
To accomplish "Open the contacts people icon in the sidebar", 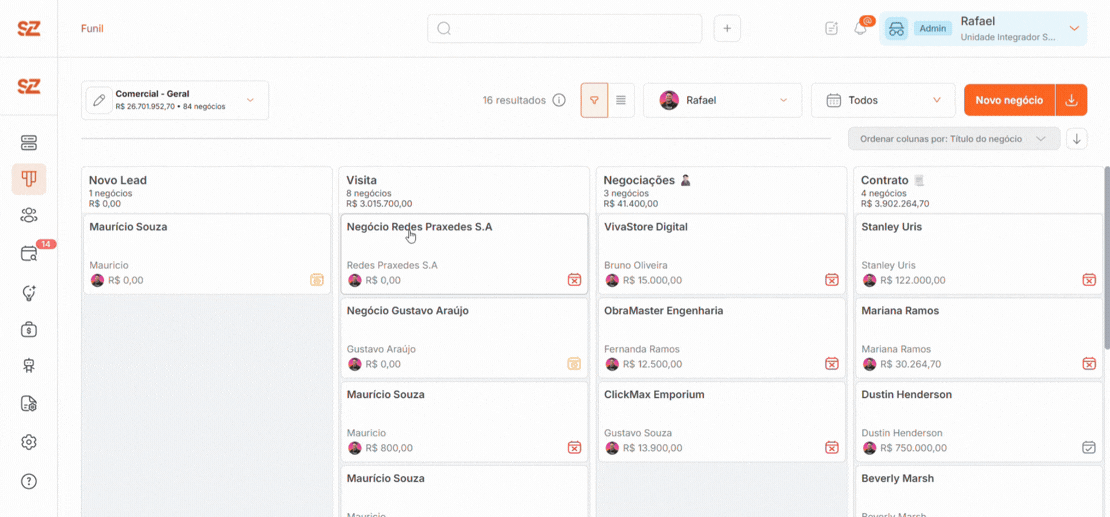I will click(29, 216).
